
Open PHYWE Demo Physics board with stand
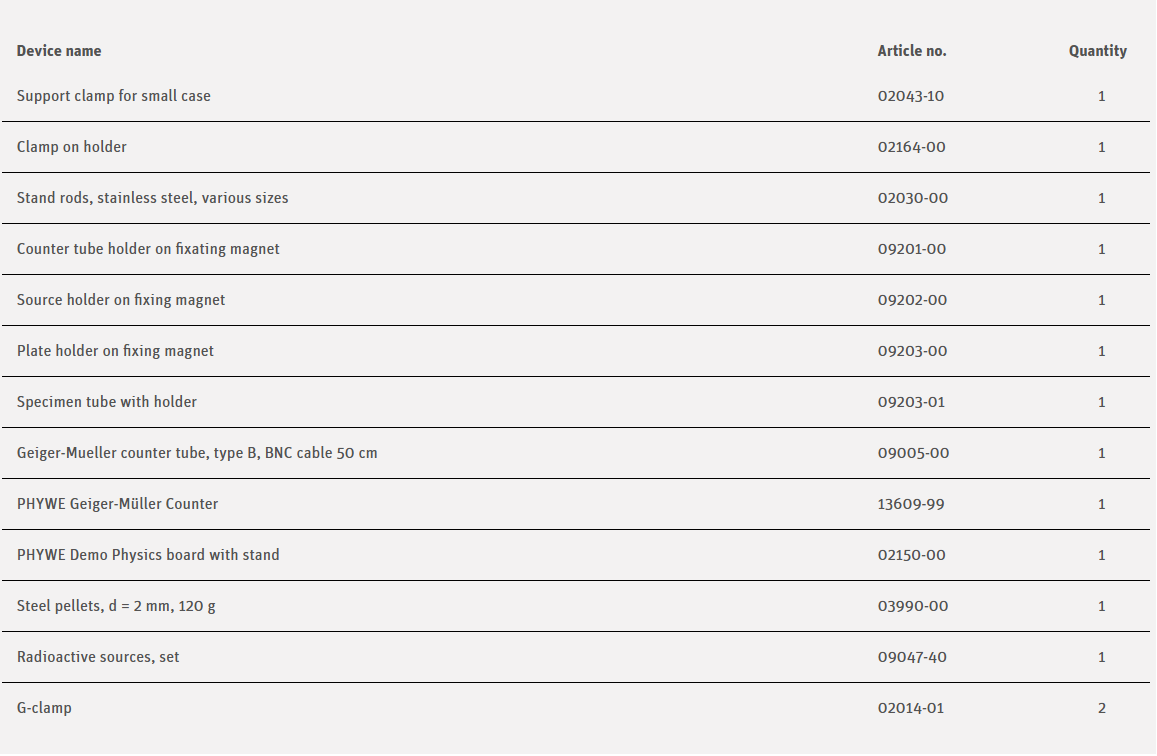click(x=148, y=555)
